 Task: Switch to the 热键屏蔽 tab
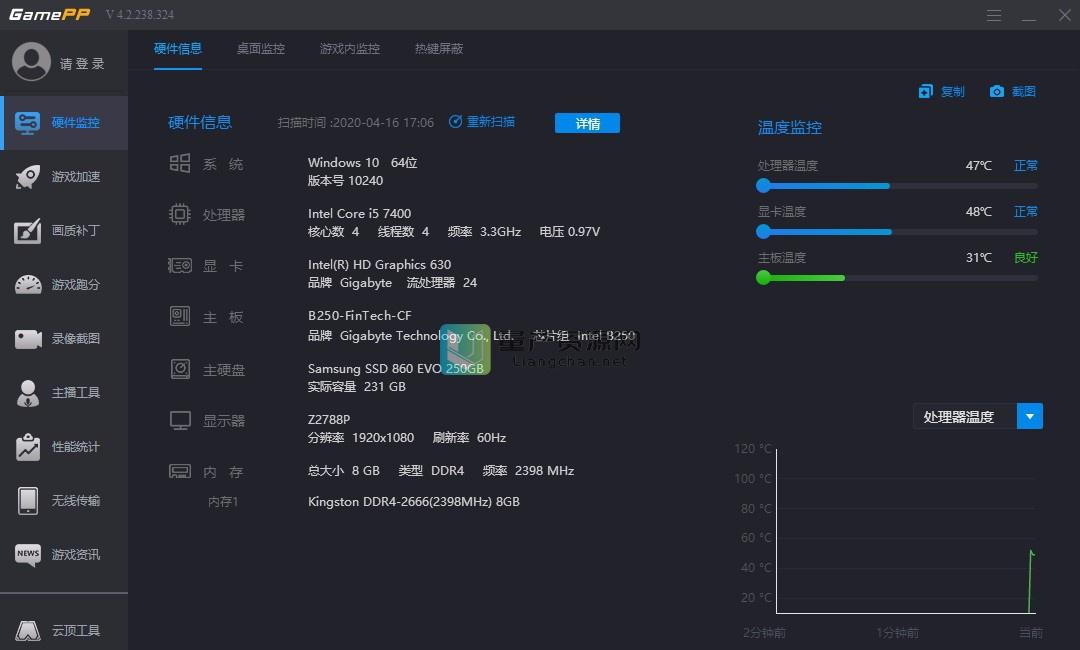(439, 49)
